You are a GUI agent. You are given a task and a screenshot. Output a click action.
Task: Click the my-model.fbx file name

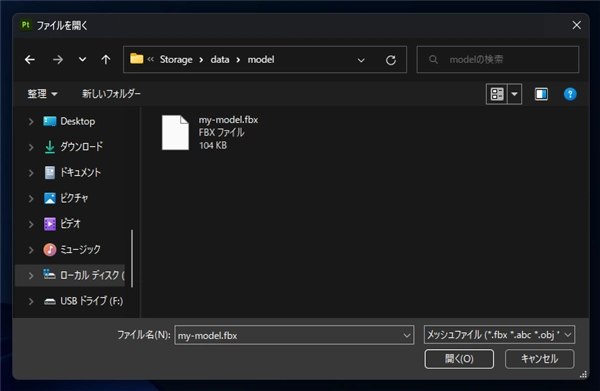pos(228,120)
